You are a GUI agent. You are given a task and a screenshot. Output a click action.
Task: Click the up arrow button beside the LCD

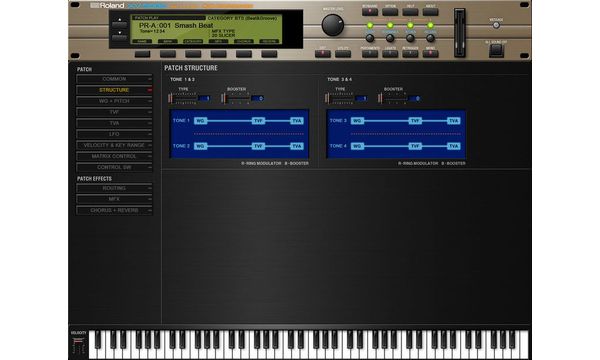coord(119,23)
